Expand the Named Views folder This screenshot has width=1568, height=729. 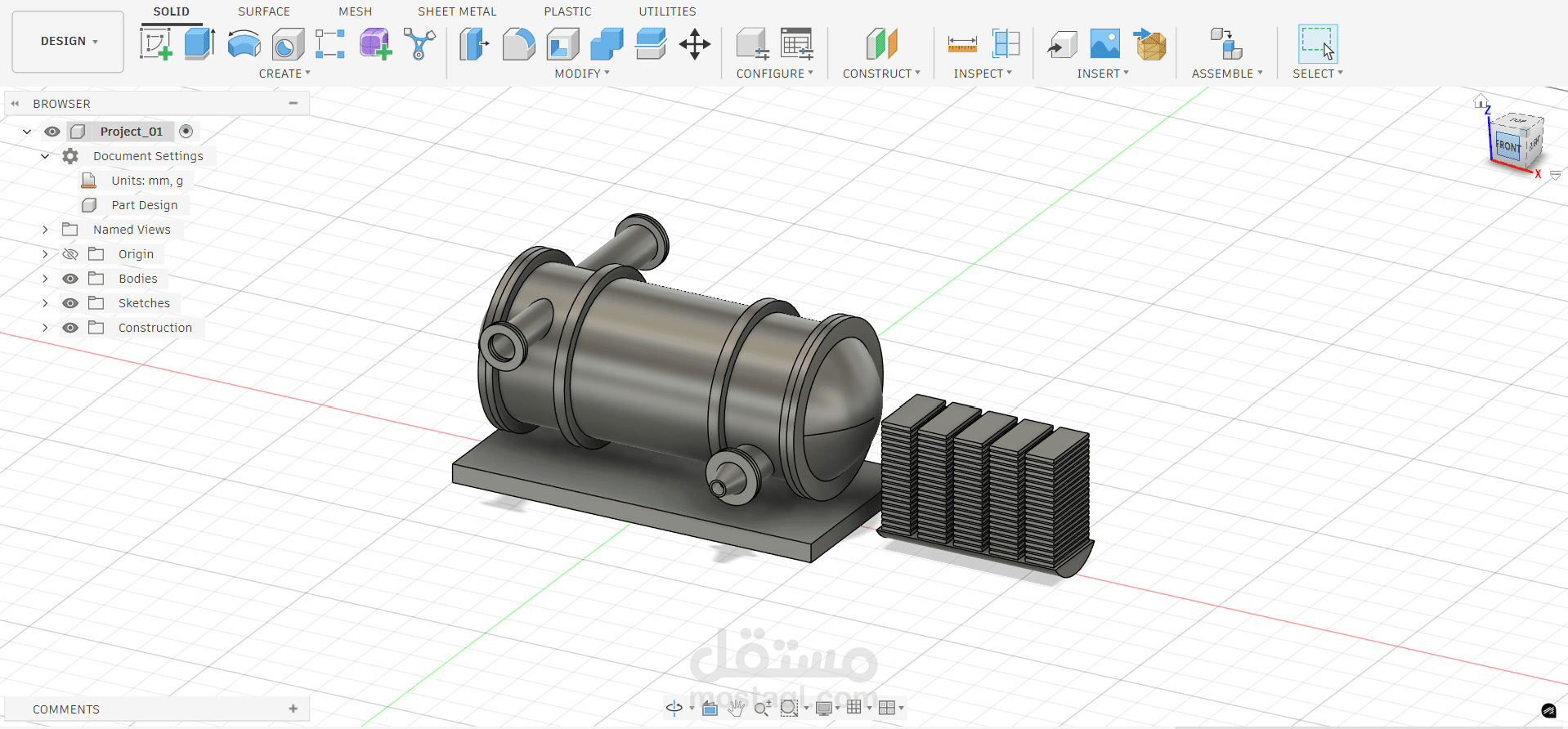click(45, 230)
